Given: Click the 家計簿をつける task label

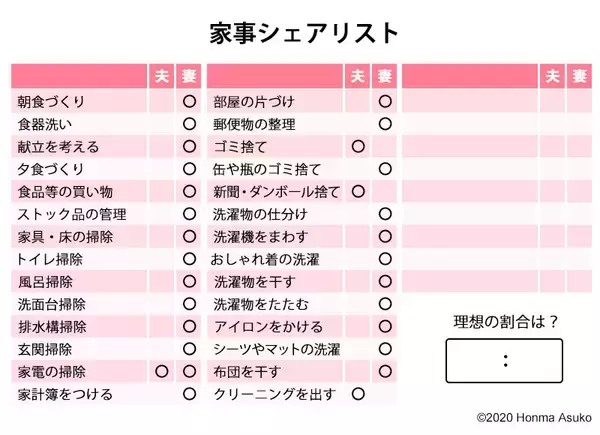Looking at the screenshot, I should click(64, 394).
